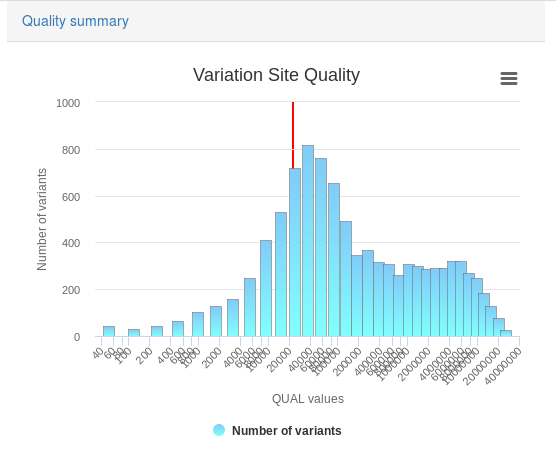
Task: Click the 1000 y-axis label
Action: click(68, 103)
